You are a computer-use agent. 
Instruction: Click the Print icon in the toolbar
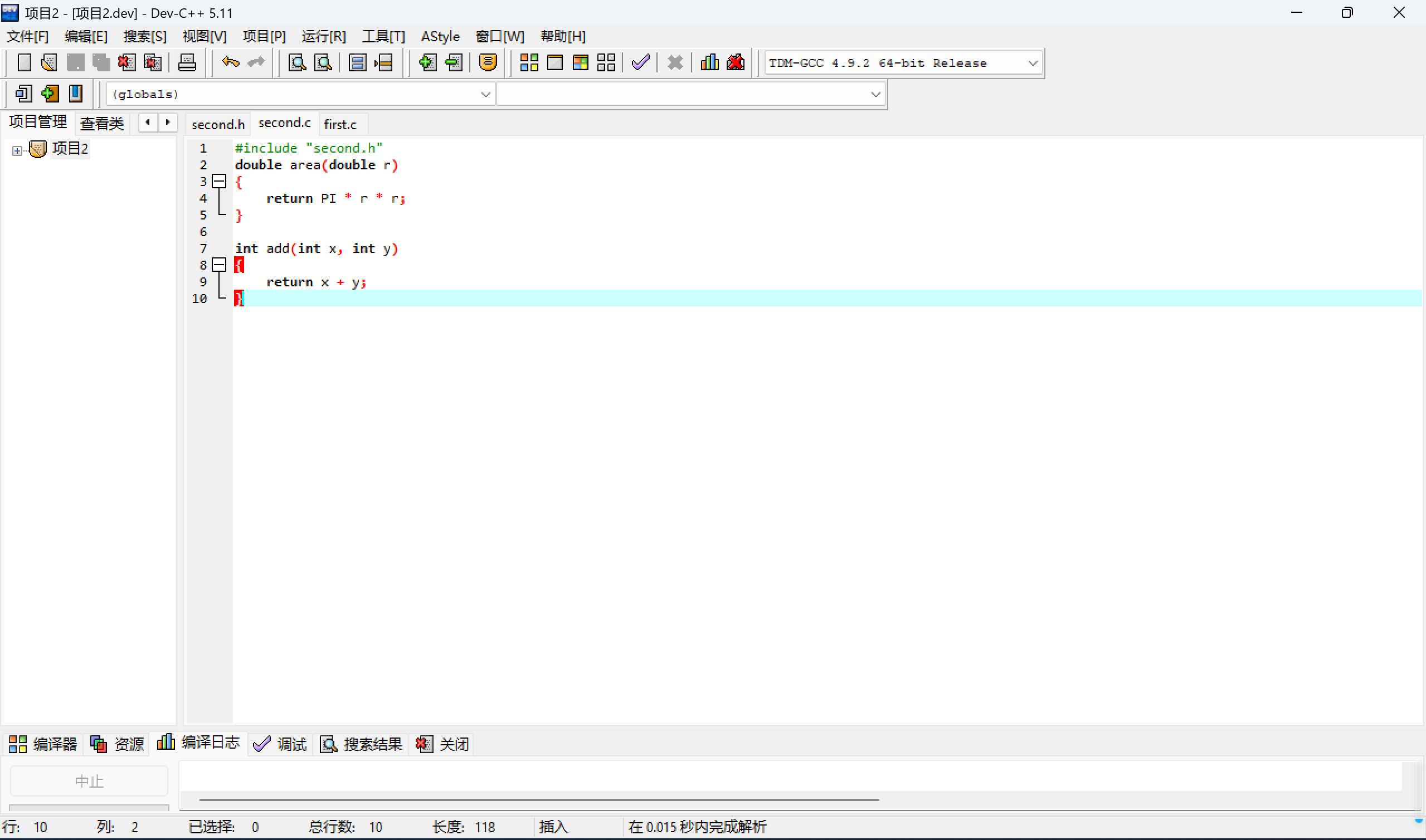pos(187,62)
